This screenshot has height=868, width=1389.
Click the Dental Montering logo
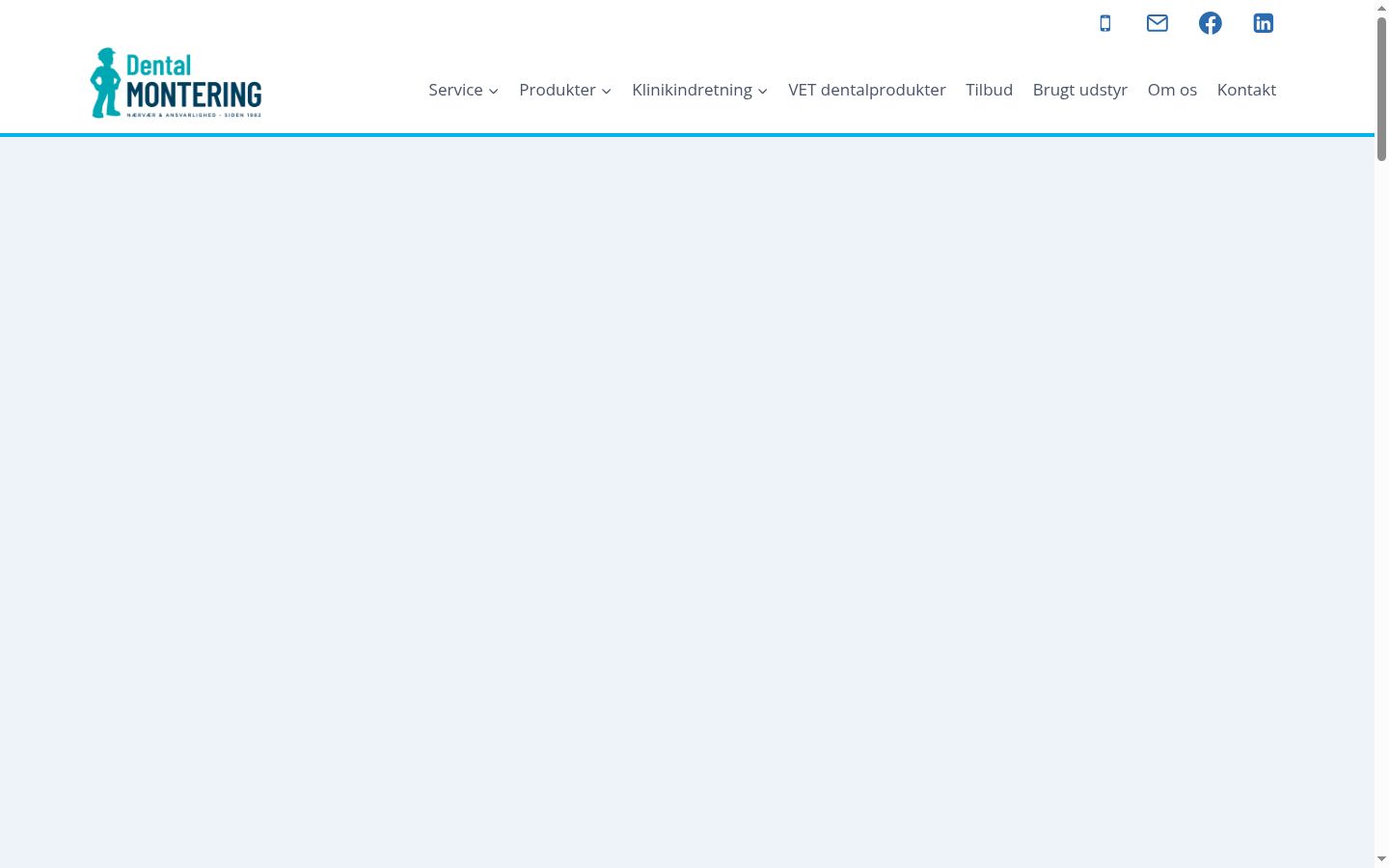pos(176,83)
